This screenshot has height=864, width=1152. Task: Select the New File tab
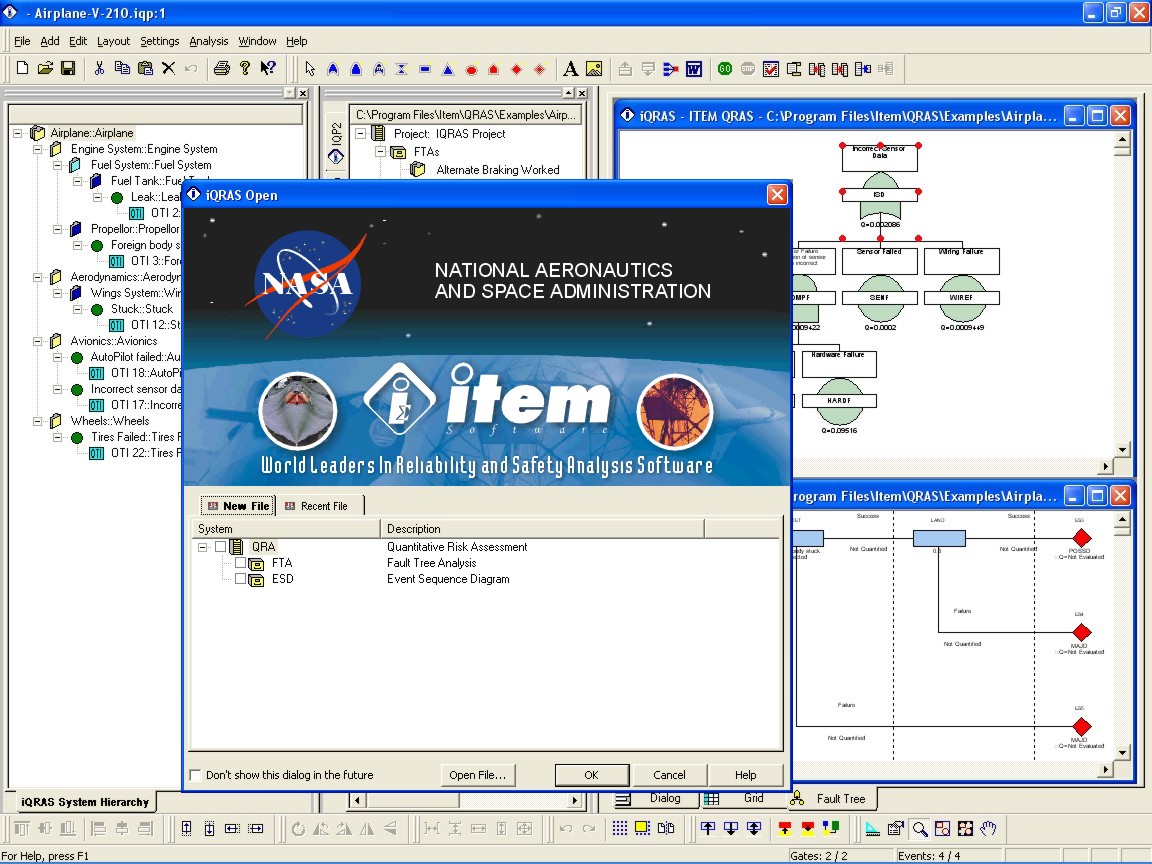pos(238,506)
